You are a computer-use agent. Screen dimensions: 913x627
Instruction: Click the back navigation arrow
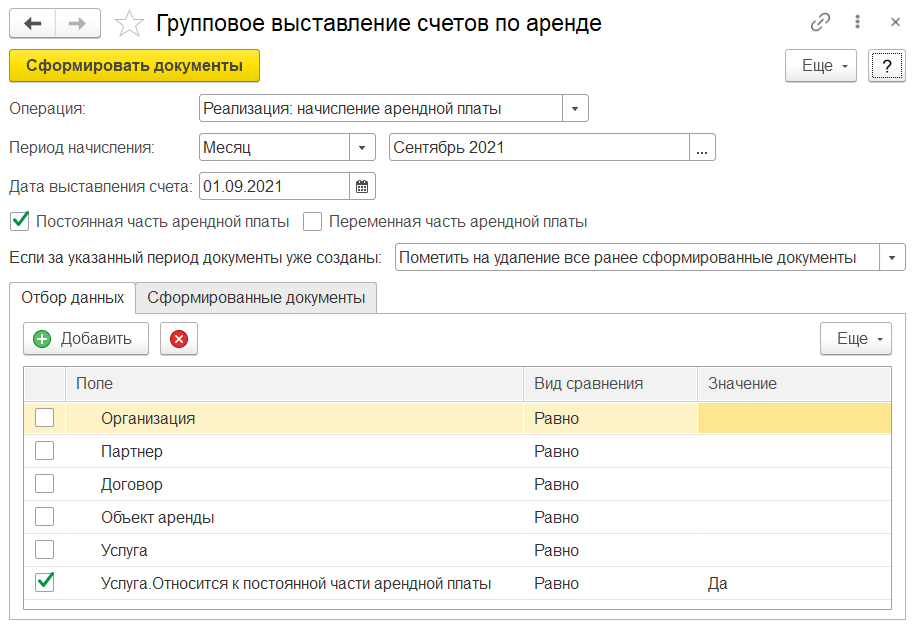[x=33, y=22]
